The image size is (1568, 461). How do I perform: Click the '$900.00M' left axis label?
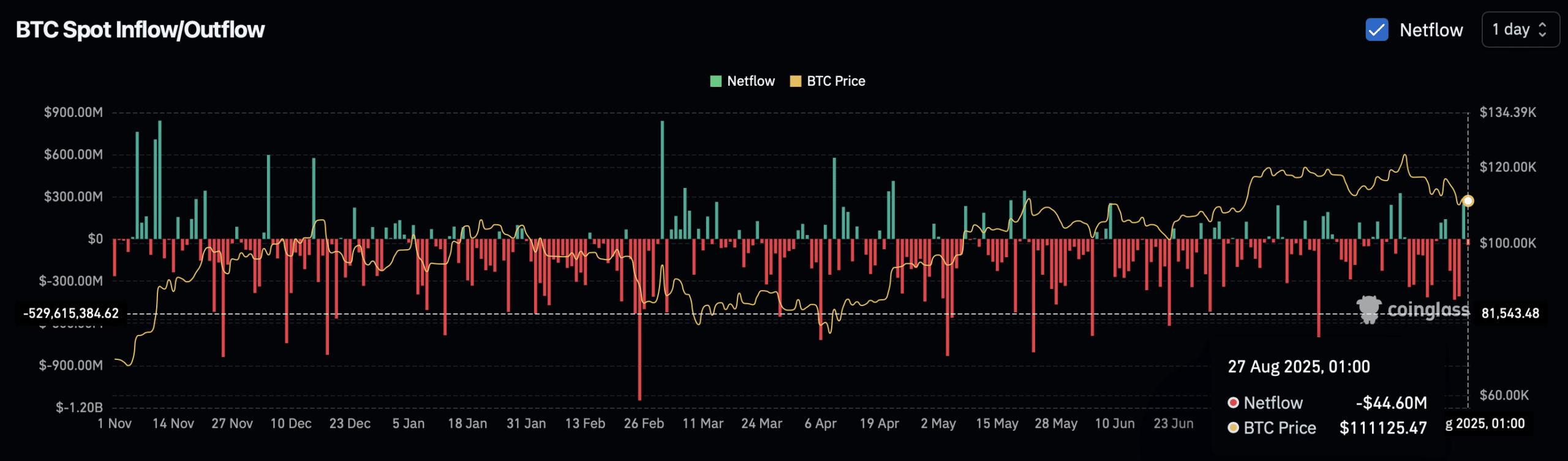pyautogui.click(x=73, y=112)
